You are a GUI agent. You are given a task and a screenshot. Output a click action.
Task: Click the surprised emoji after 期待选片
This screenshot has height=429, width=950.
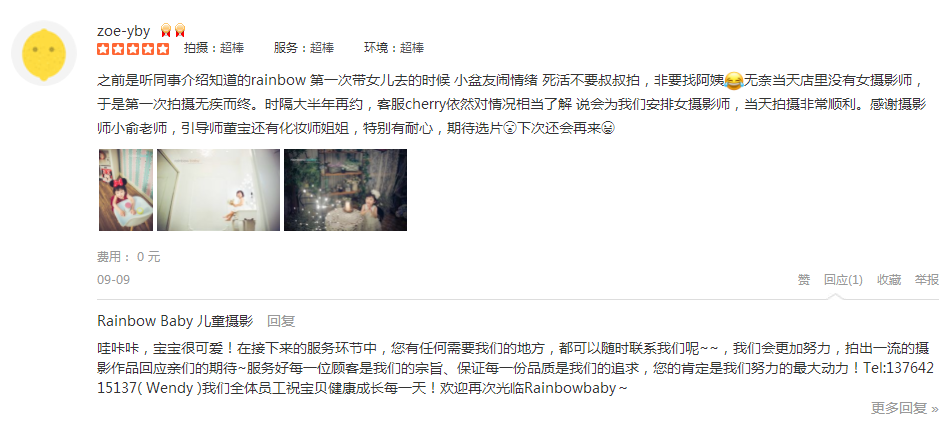click(x=509, y=129)
